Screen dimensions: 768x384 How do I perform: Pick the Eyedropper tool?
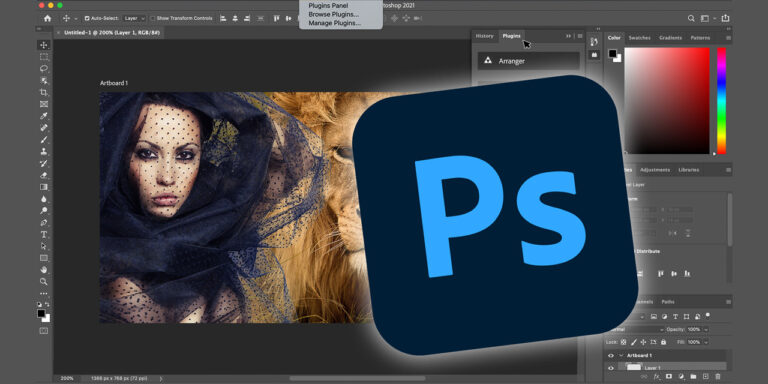click(44, 116)
